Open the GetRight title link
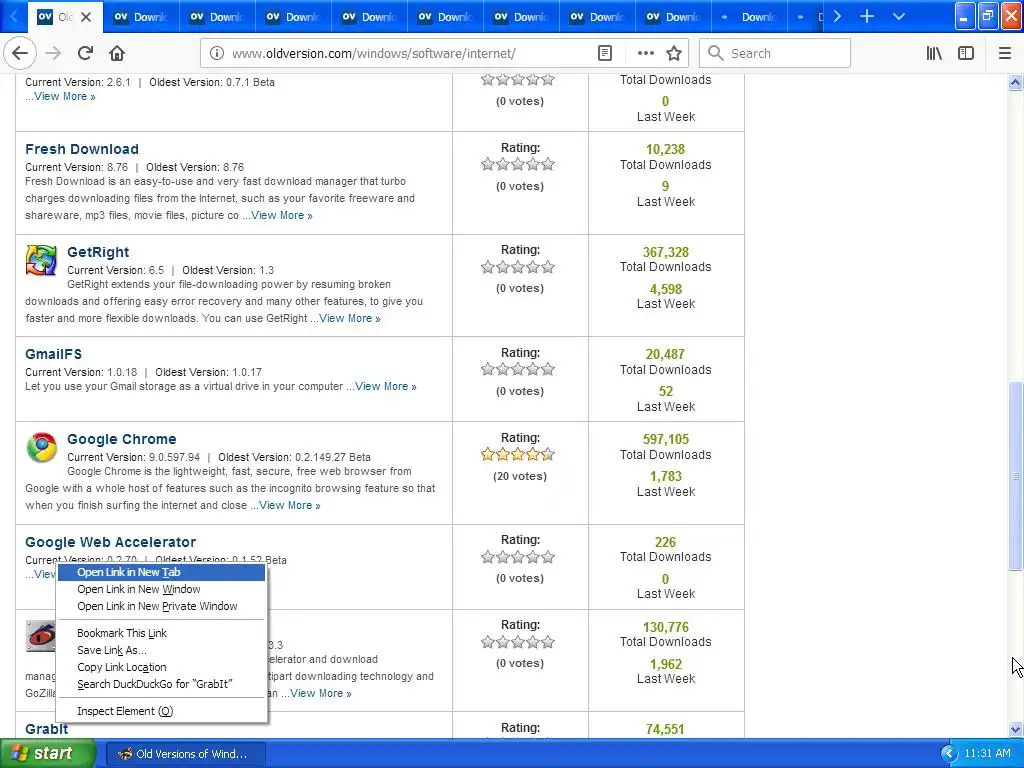The image size is (1024, 768). click(98, 252)
